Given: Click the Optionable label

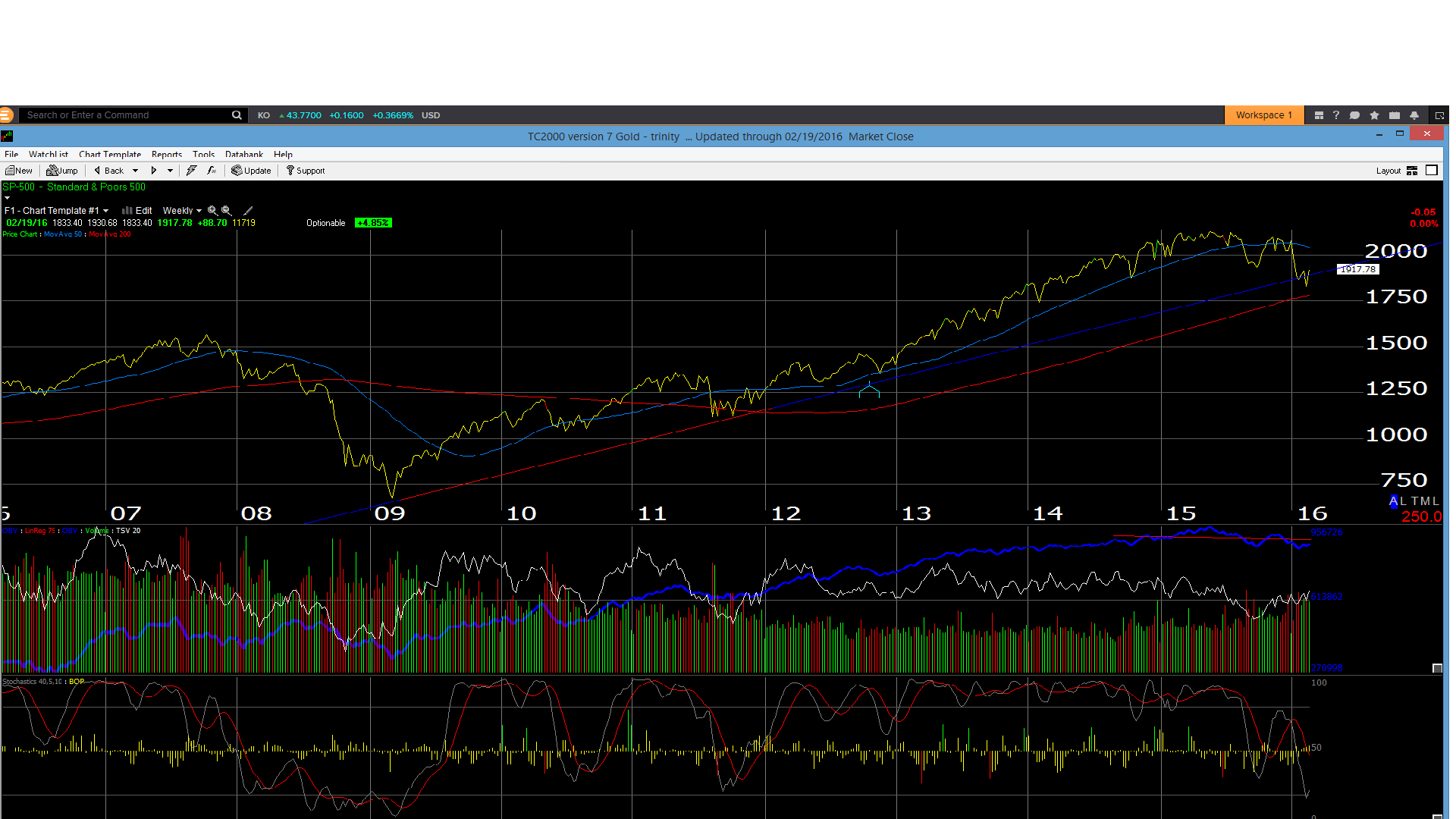Looking at the screenshot, I should point(326,223).
